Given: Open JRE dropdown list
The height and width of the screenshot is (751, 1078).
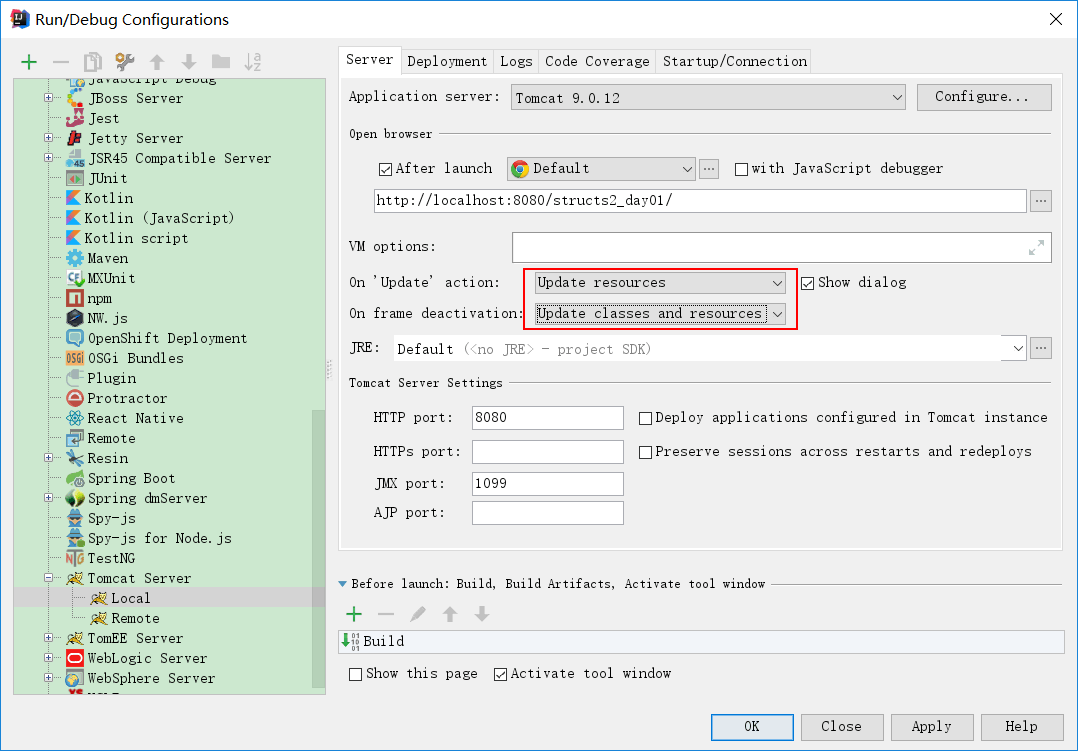Looking at the screenshot, I should 1018,349.
